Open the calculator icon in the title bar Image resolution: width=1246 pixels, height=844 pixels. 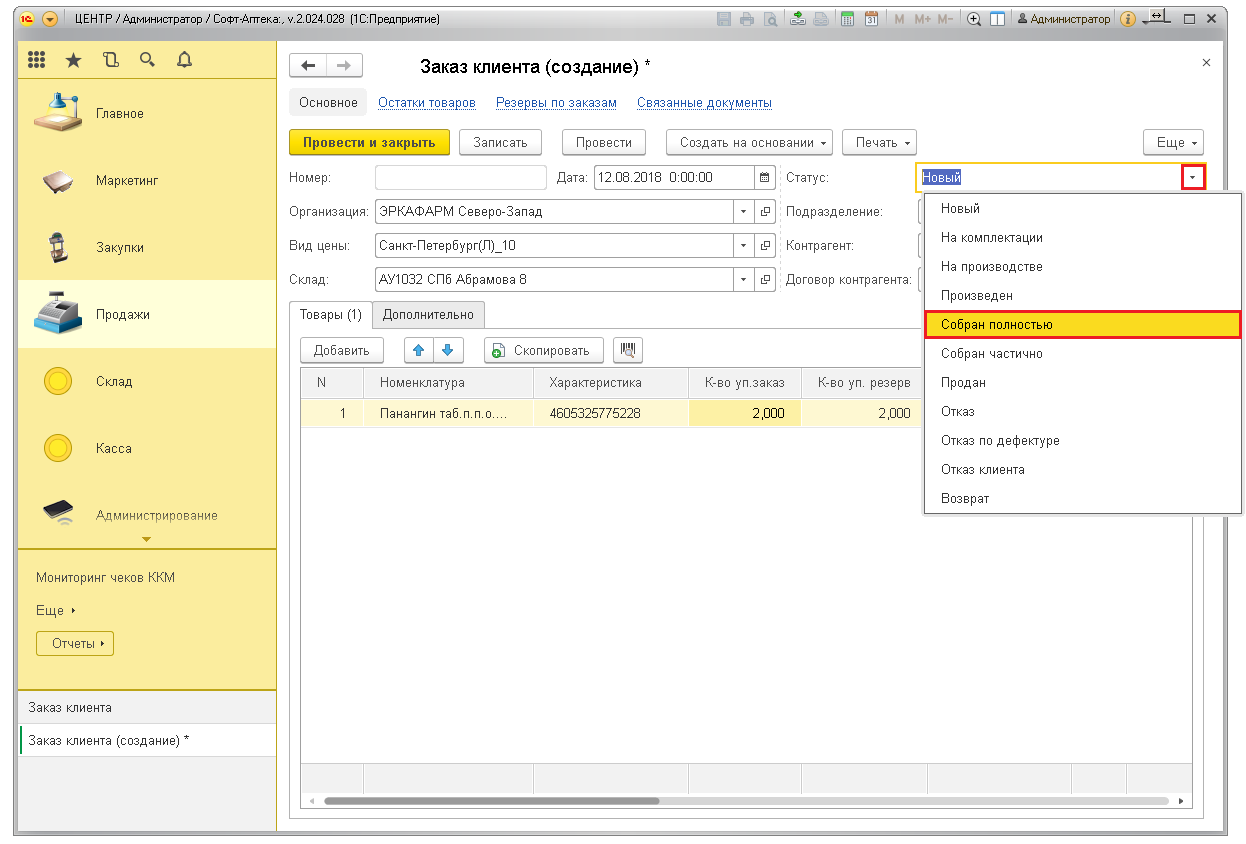pyautogui.click(x=848, y=19)
